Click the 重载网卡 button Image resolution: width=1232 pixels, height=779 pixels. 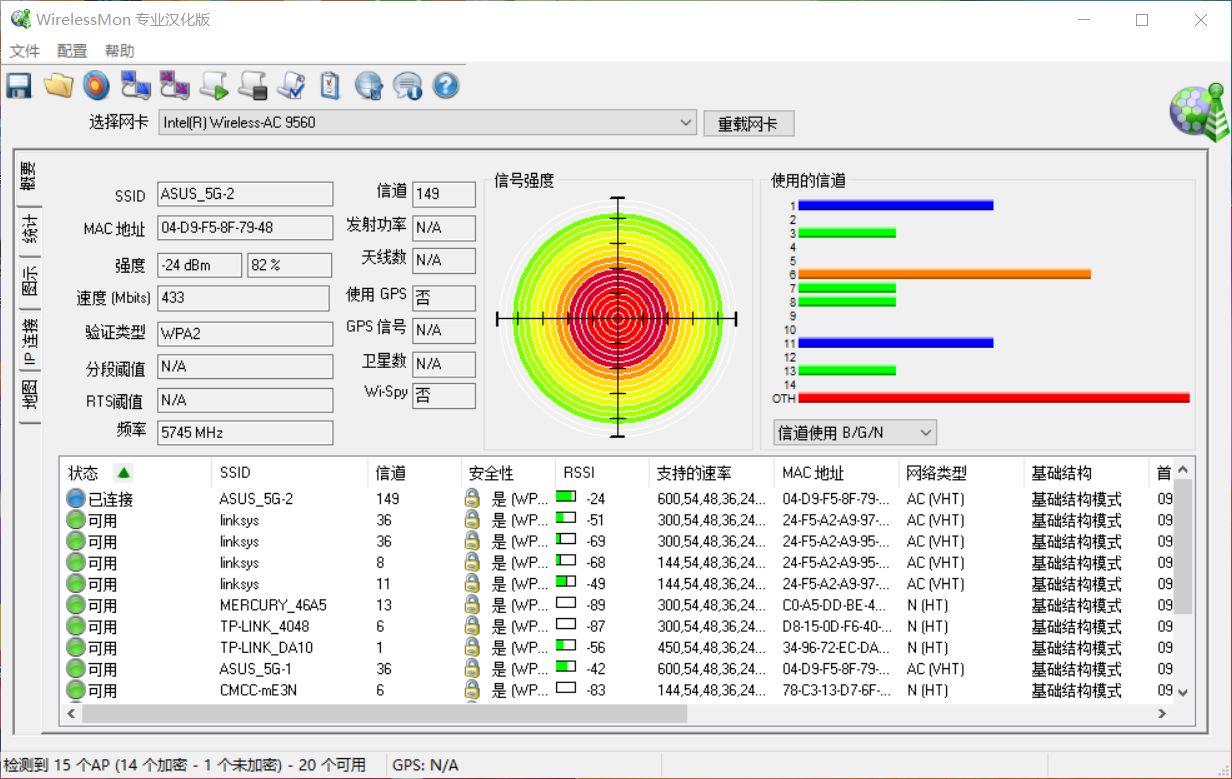pyautogui.click(x=748, y=124)
